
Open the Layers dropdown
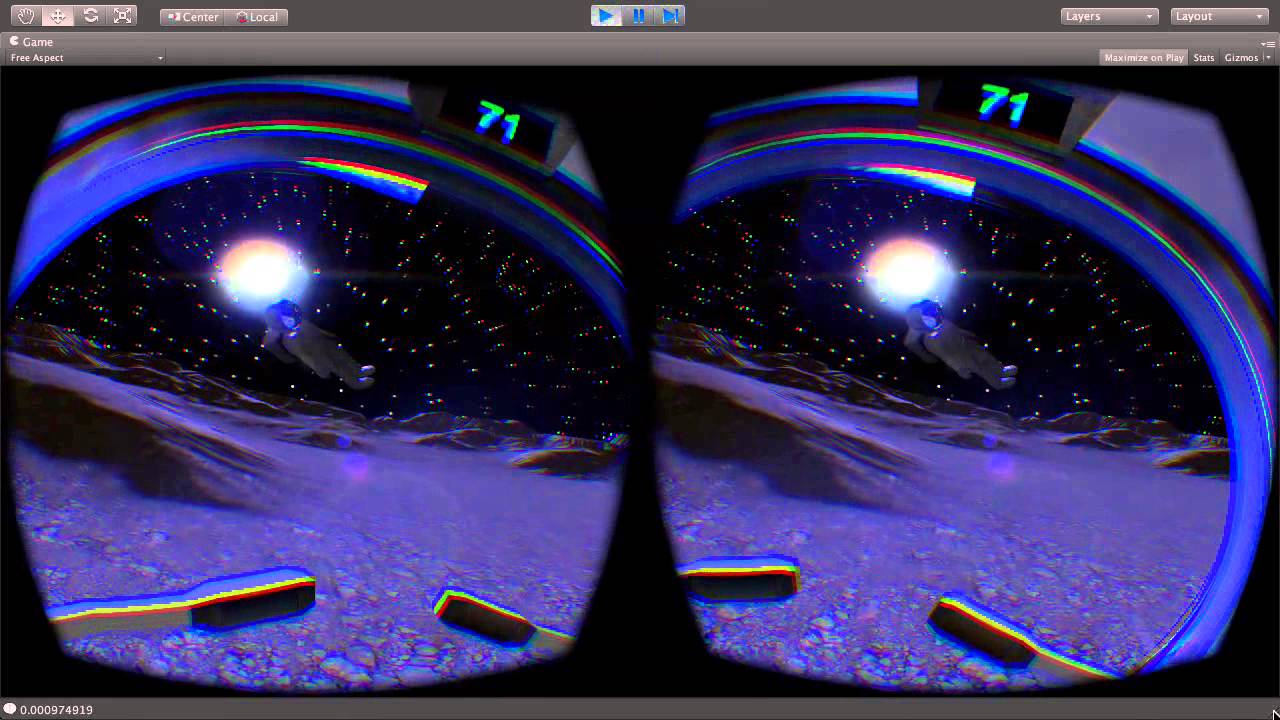pos(1110,17)
